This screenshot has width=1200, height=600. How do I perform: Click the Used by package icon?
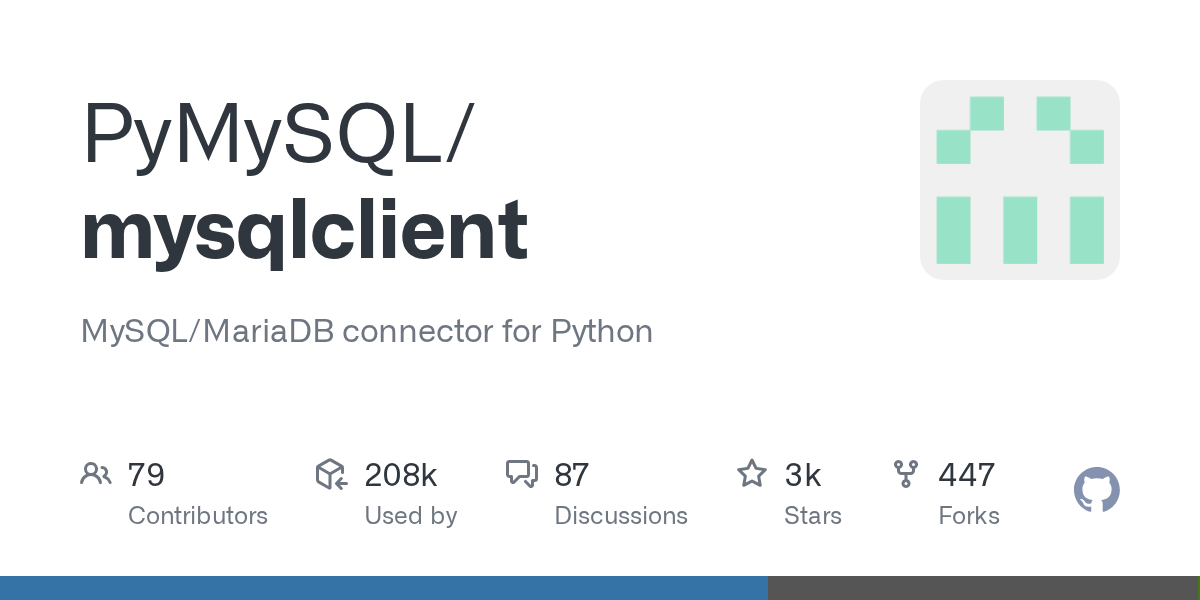click(331, 474)
